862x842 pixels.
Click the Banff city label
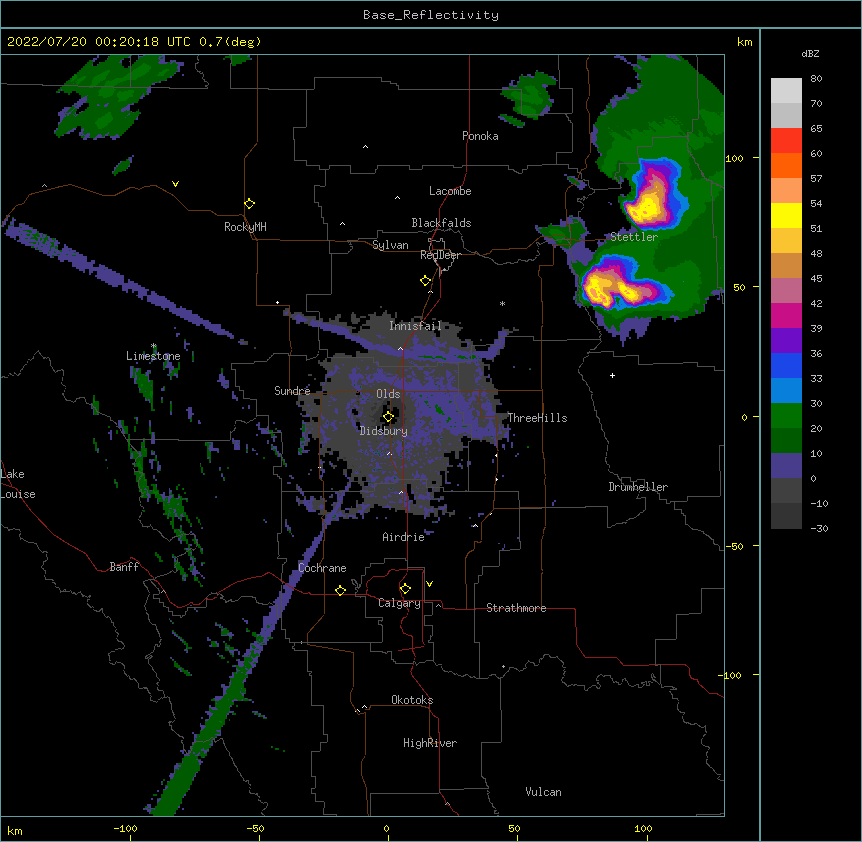pyautogui.click(x=124, y=567)
